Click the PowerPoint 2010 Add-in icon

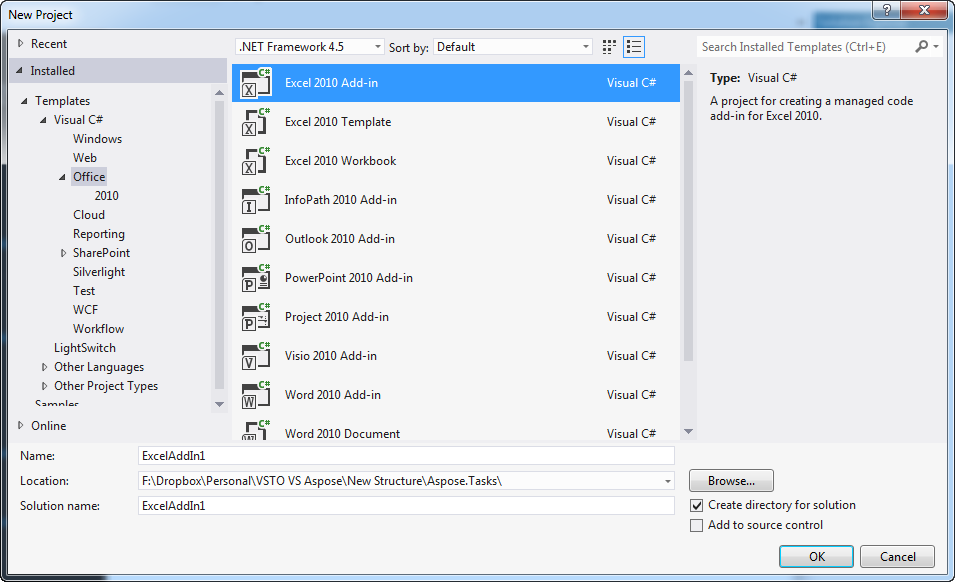(x=256, y=278)
